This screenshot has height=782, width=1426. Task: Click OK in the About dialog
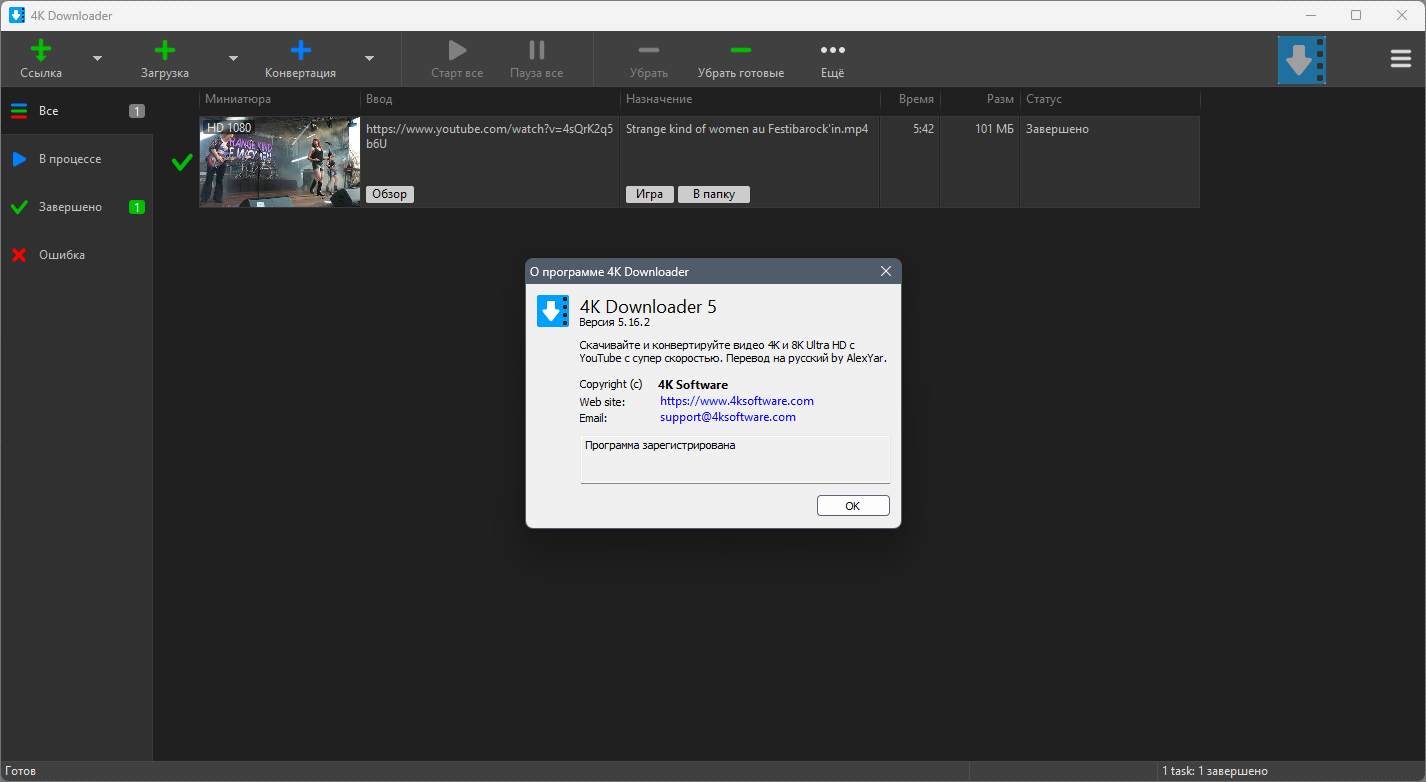(853, 506)
